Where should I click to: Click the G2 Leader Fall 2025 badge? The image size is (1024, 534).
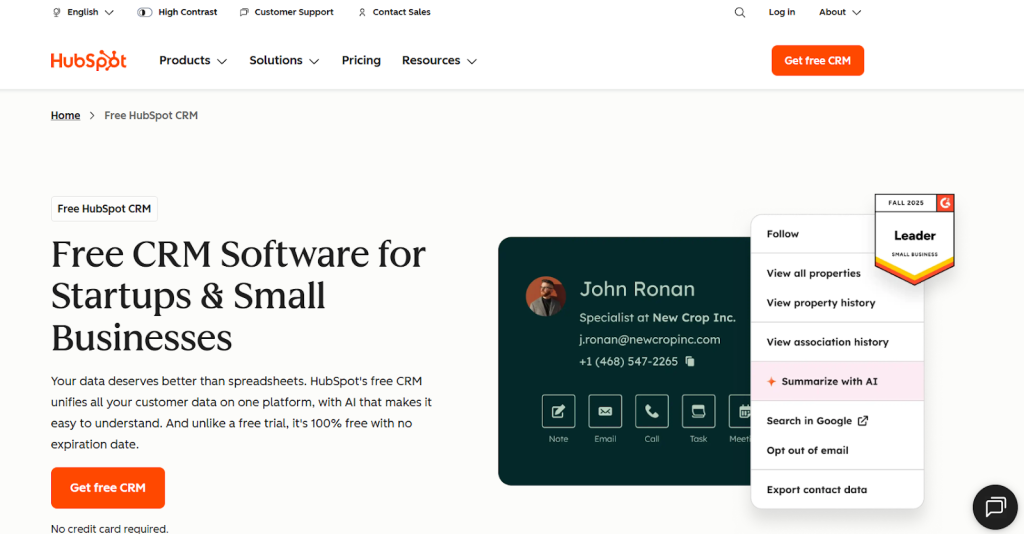click(x=914, y=238)
